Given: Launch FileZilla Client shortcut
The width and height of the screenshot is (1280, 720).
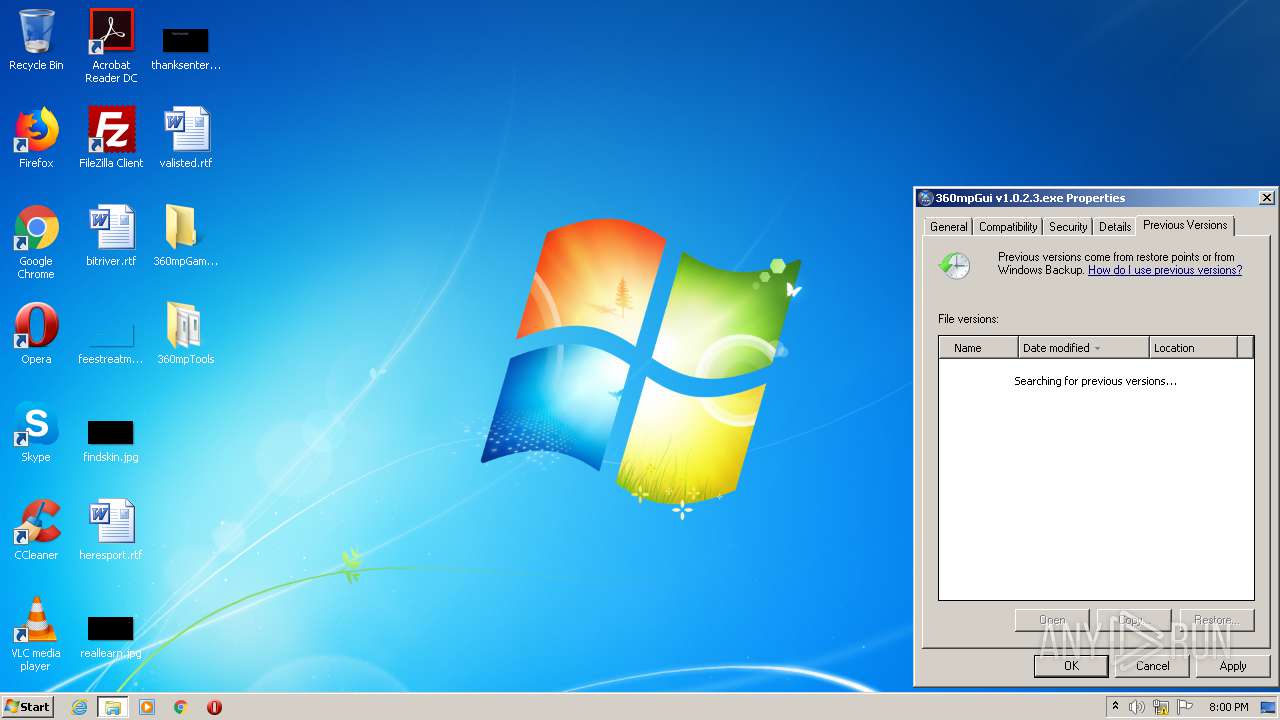Looking at the screenshot, I should (x=111, y=138).
